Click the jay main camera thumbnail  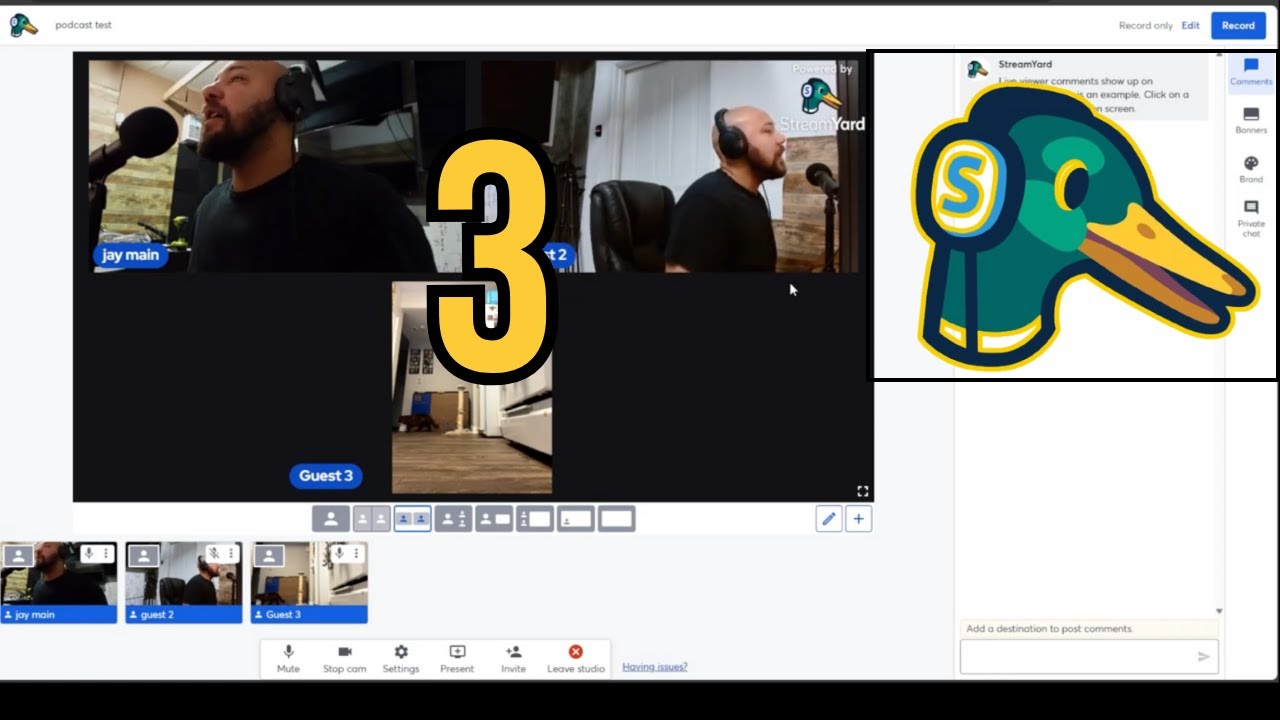pyautogui.click(x=58, y=583)
